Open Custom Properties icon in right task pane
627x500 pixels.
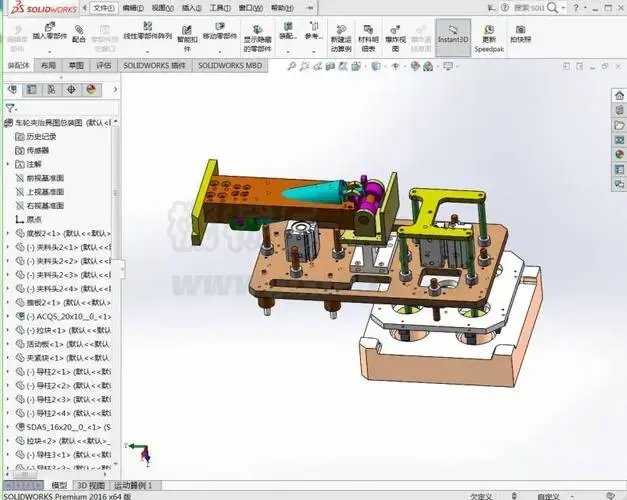click(x=619, y=170)
